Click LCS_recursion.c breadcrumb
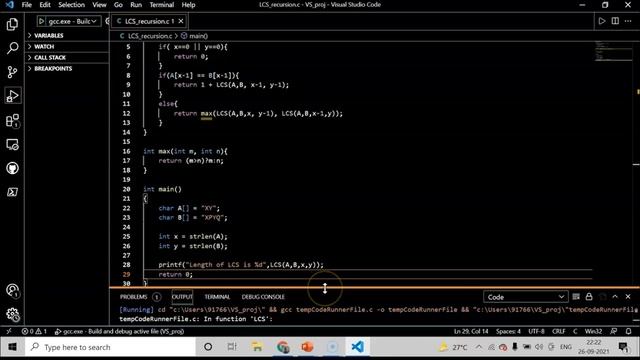The height and width of the screenshot is (360, 640). [x=146, y=36]
